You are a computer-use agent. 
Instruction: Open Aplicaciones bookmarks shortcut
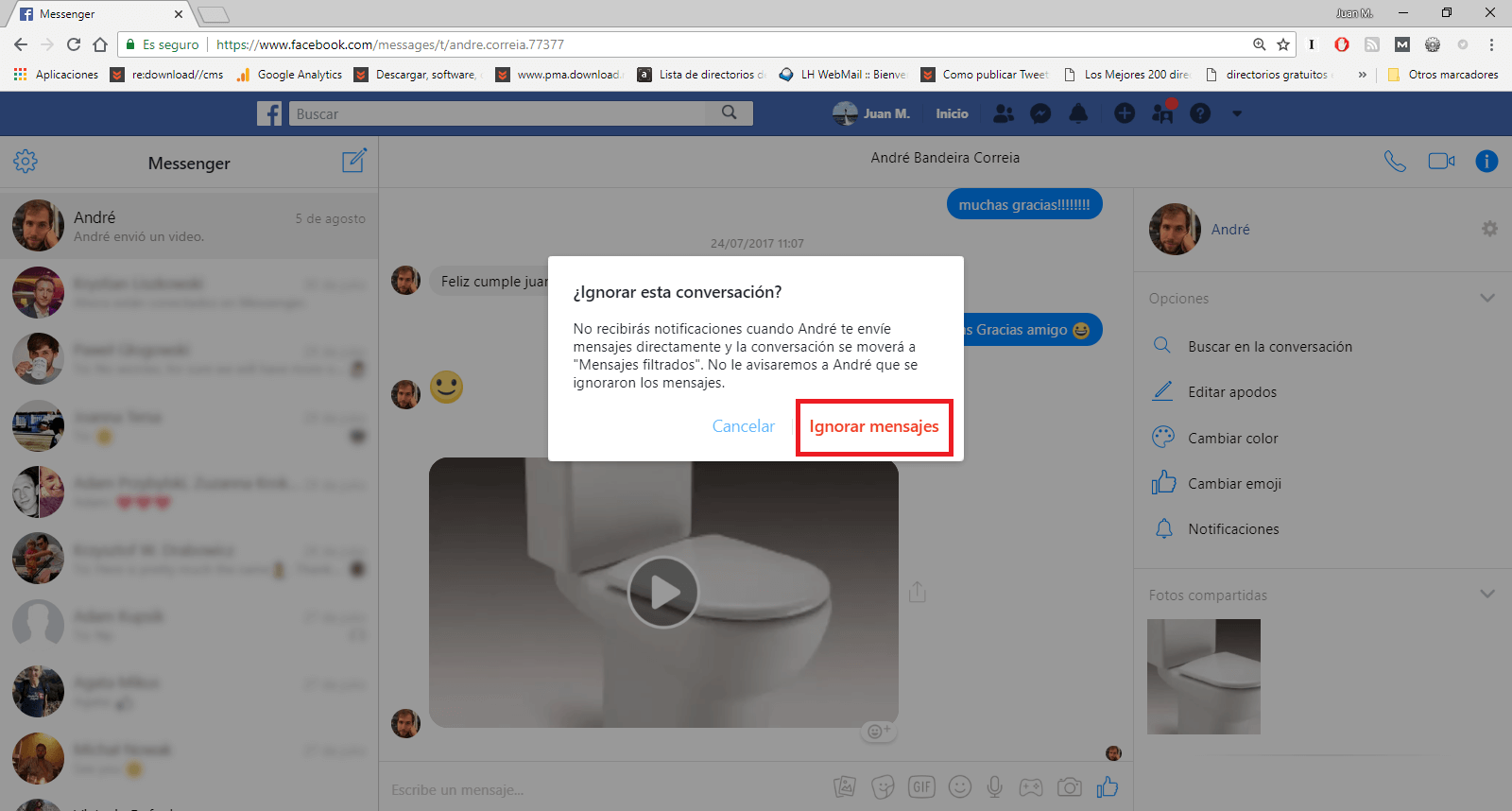click(57, 75)
